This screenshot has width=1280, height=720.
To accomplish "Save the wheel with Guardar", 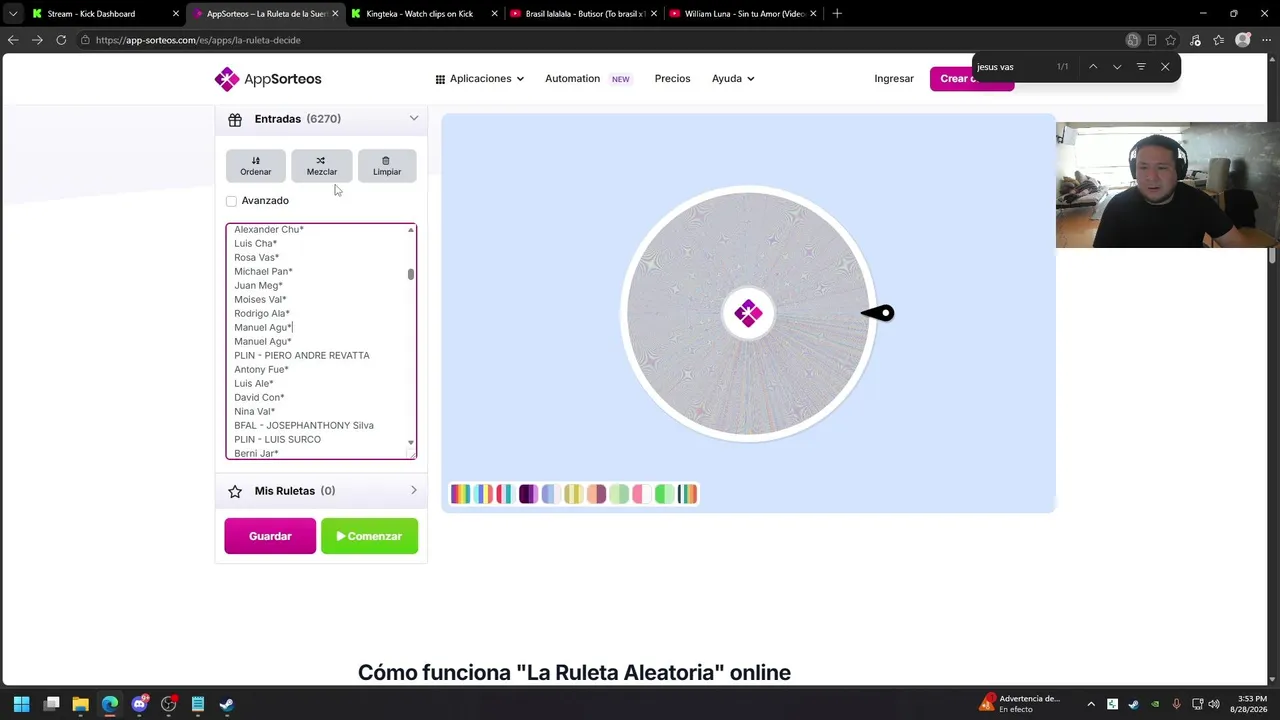I will (270, 536).
